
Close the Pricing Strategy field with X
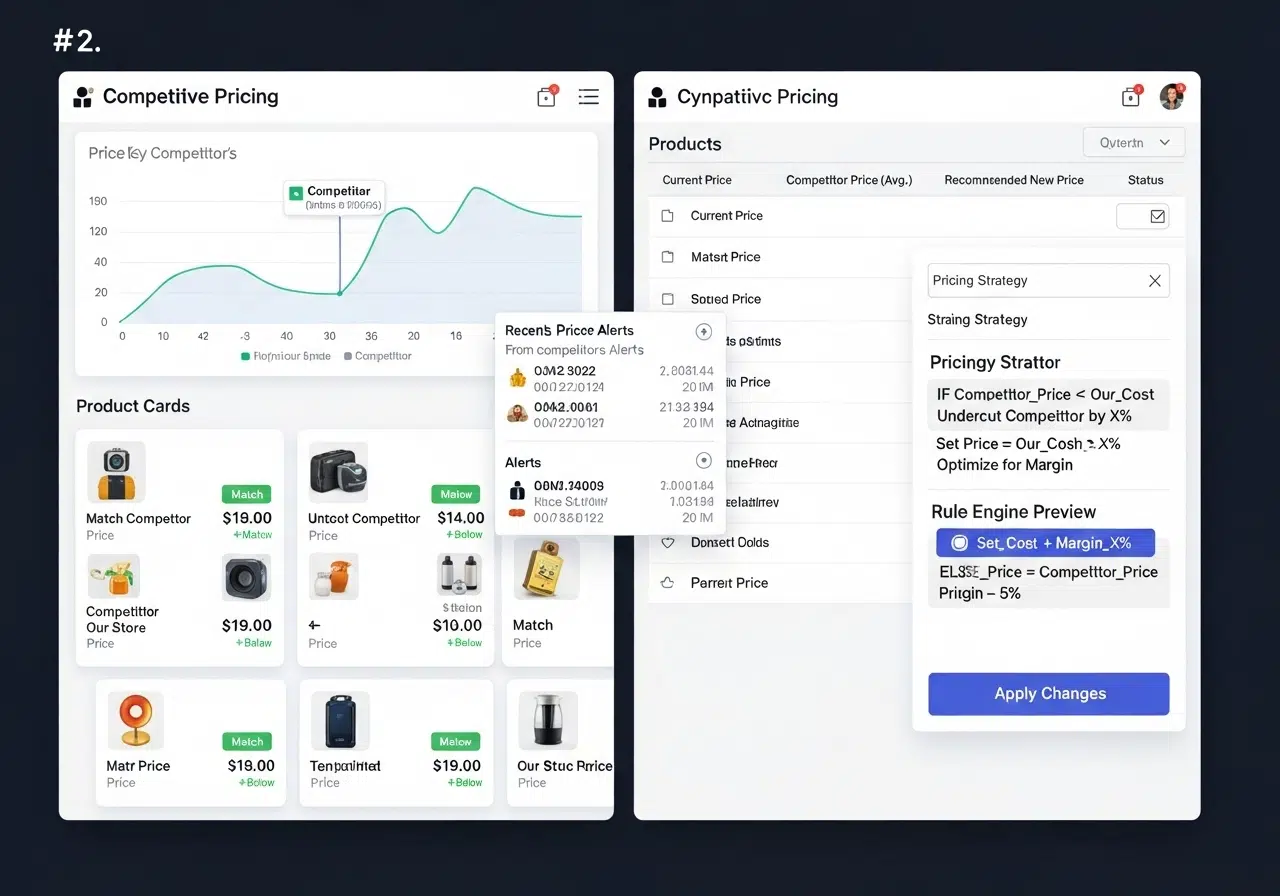[x=1154, y=281]
